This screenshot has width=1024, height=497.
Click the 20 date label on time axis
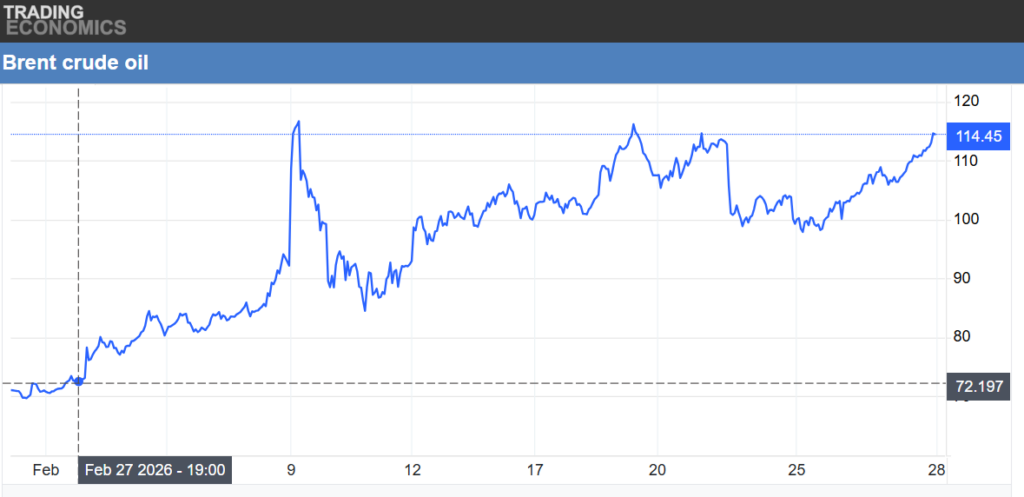657,470
